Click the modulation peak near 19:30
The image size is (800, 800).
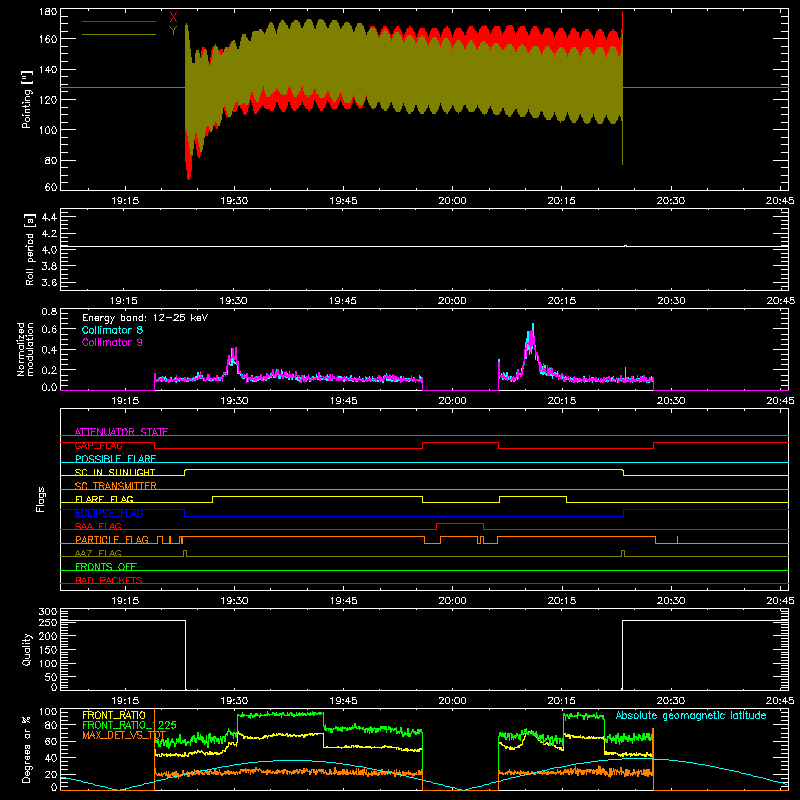pyautogui.click(x=234, y=360)
